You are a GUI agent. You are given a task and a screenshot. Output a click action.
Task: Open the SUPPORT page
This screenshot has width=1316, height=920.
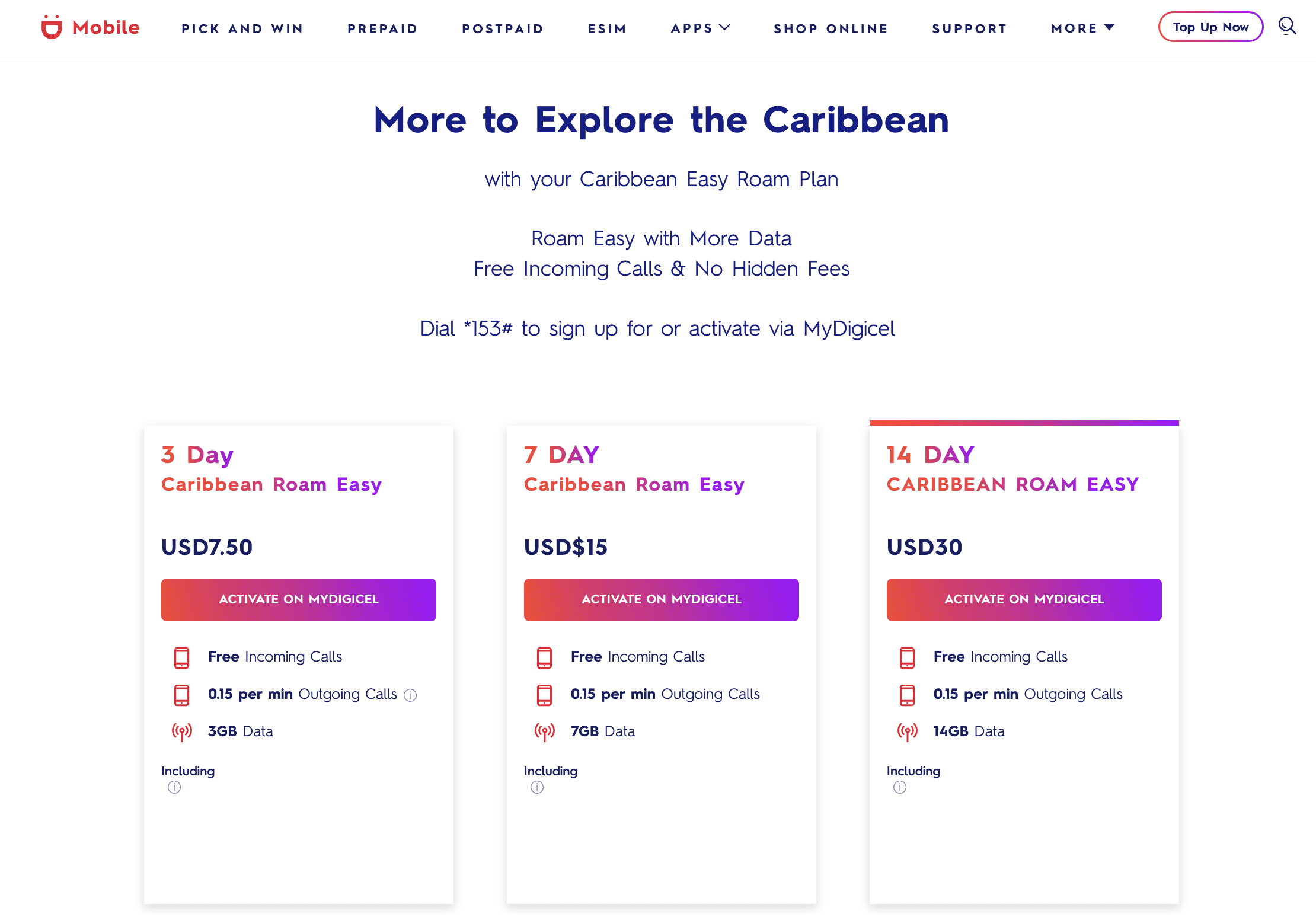point(969,28)
